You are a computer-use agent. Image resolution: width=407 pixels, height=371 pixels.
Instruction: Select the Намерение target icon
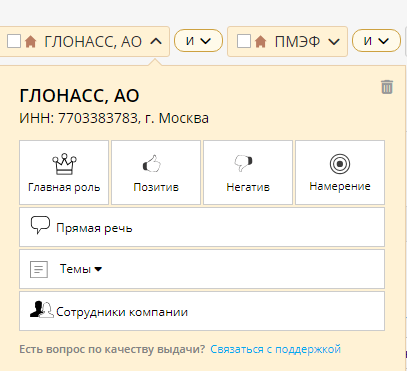tap(340, 164)
